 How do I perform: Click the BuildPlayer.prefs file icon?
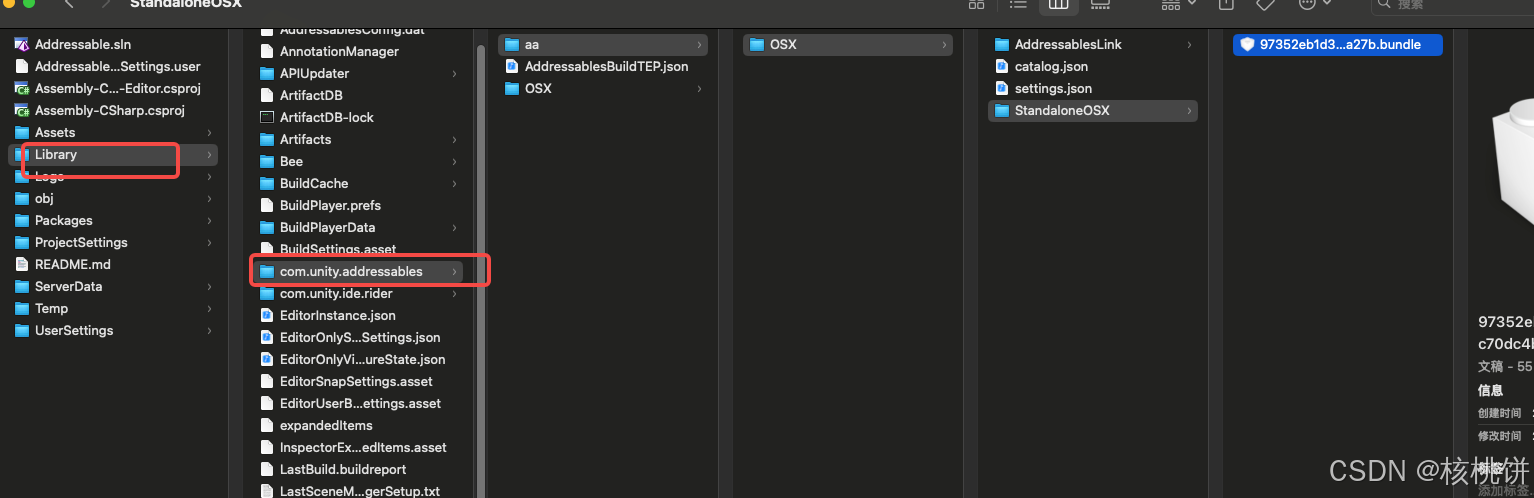pos(267,205)
